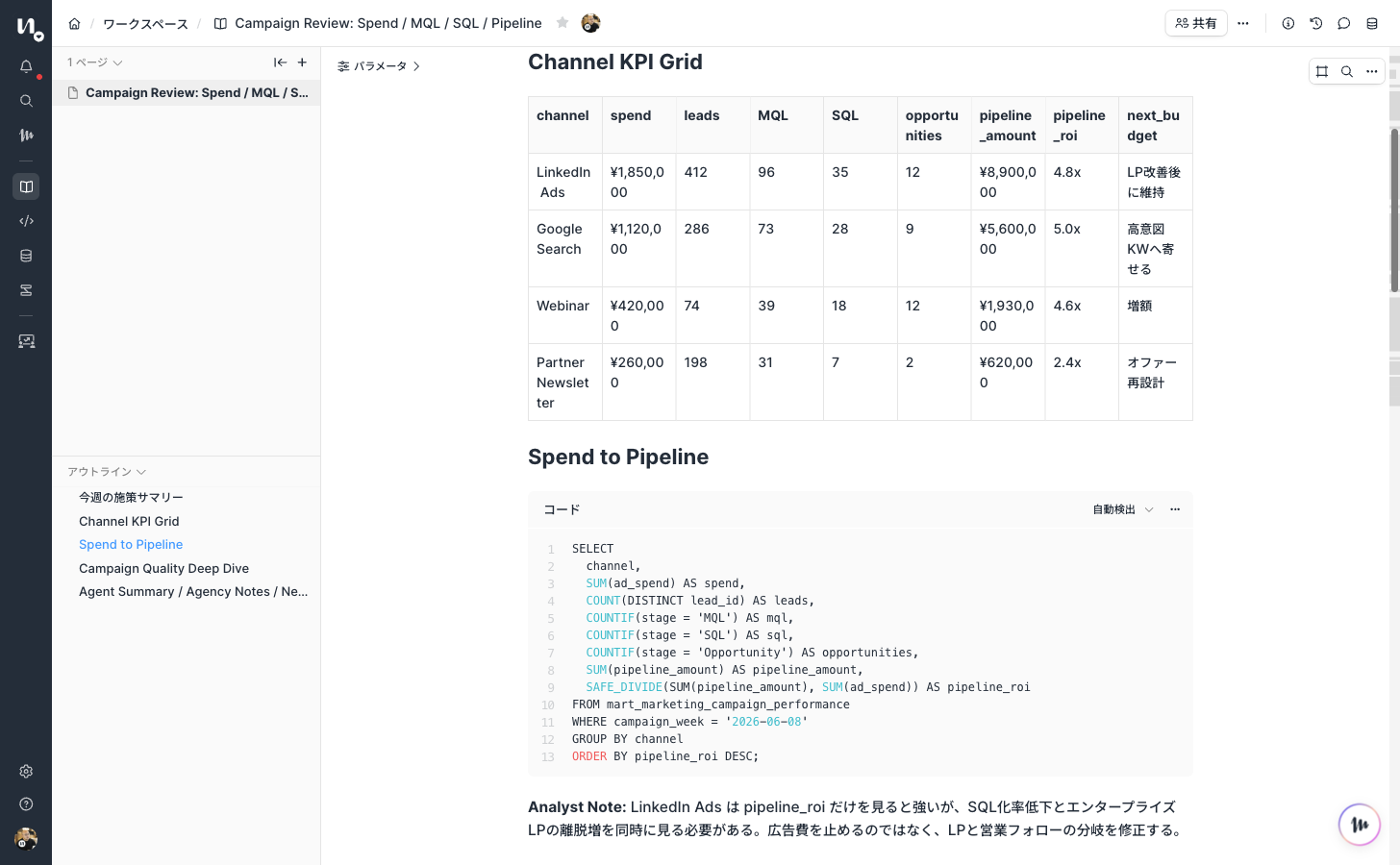
Task: Open data sources icon at top right
Action: (1372, 23)
